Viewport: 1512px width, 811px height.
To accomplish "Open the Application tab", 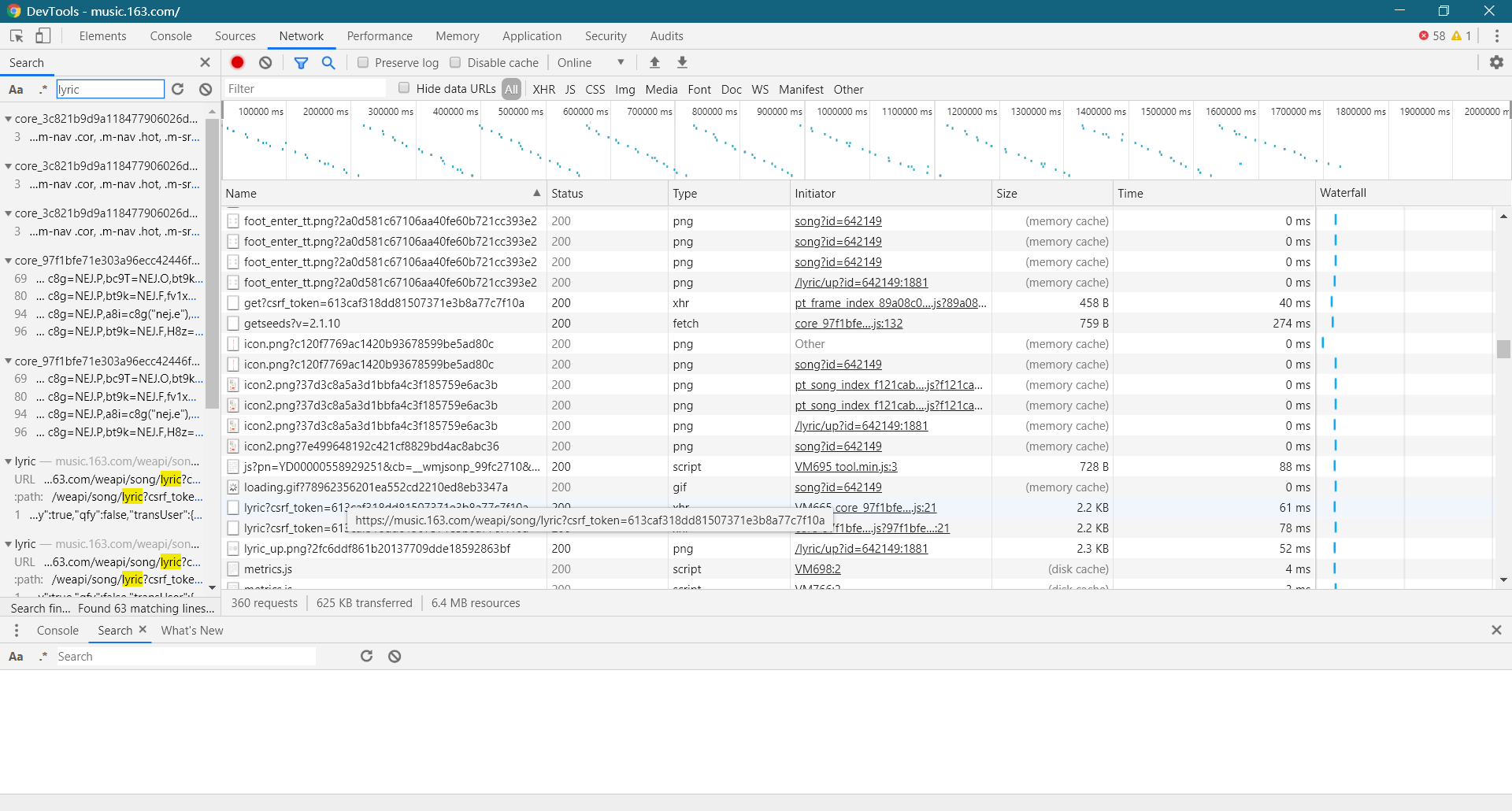I will tap(532, 36).
